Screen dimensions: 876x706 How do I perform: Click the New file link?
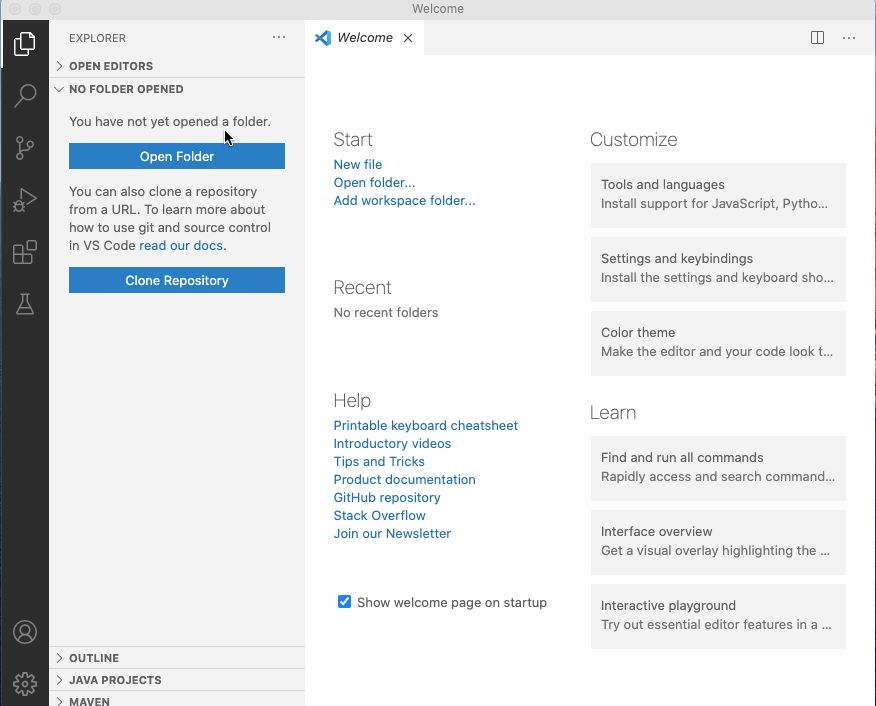(358, 164)
